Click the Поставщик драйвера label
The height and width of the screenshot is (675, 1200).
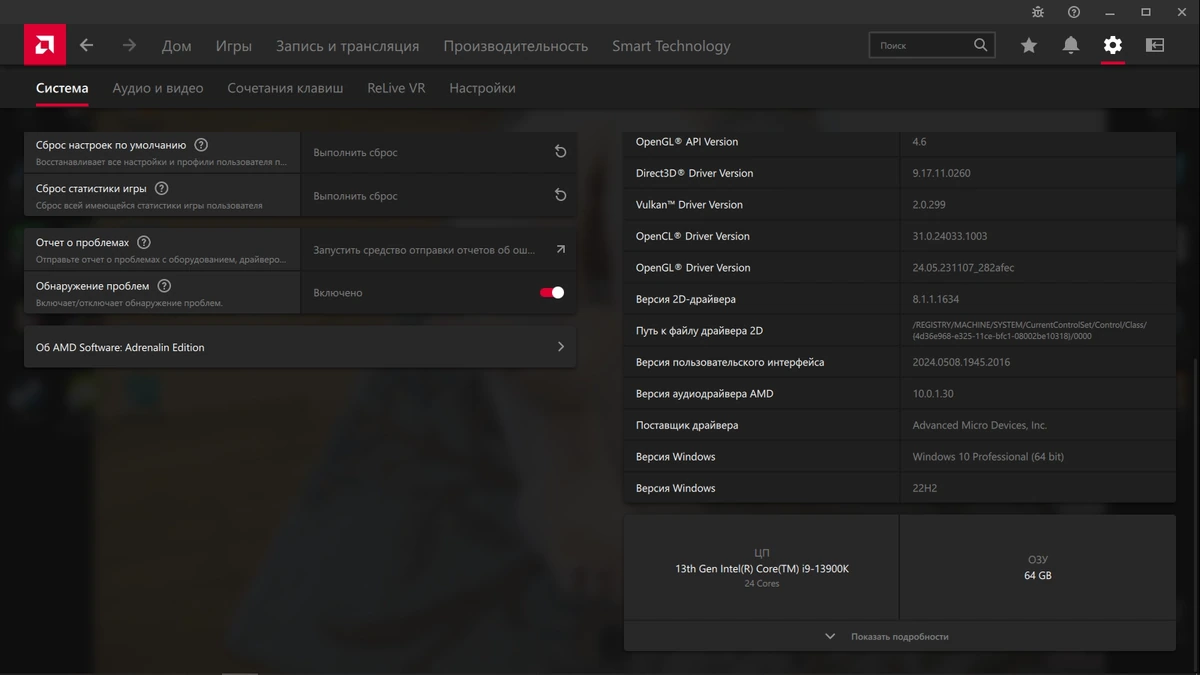(687, 425)
